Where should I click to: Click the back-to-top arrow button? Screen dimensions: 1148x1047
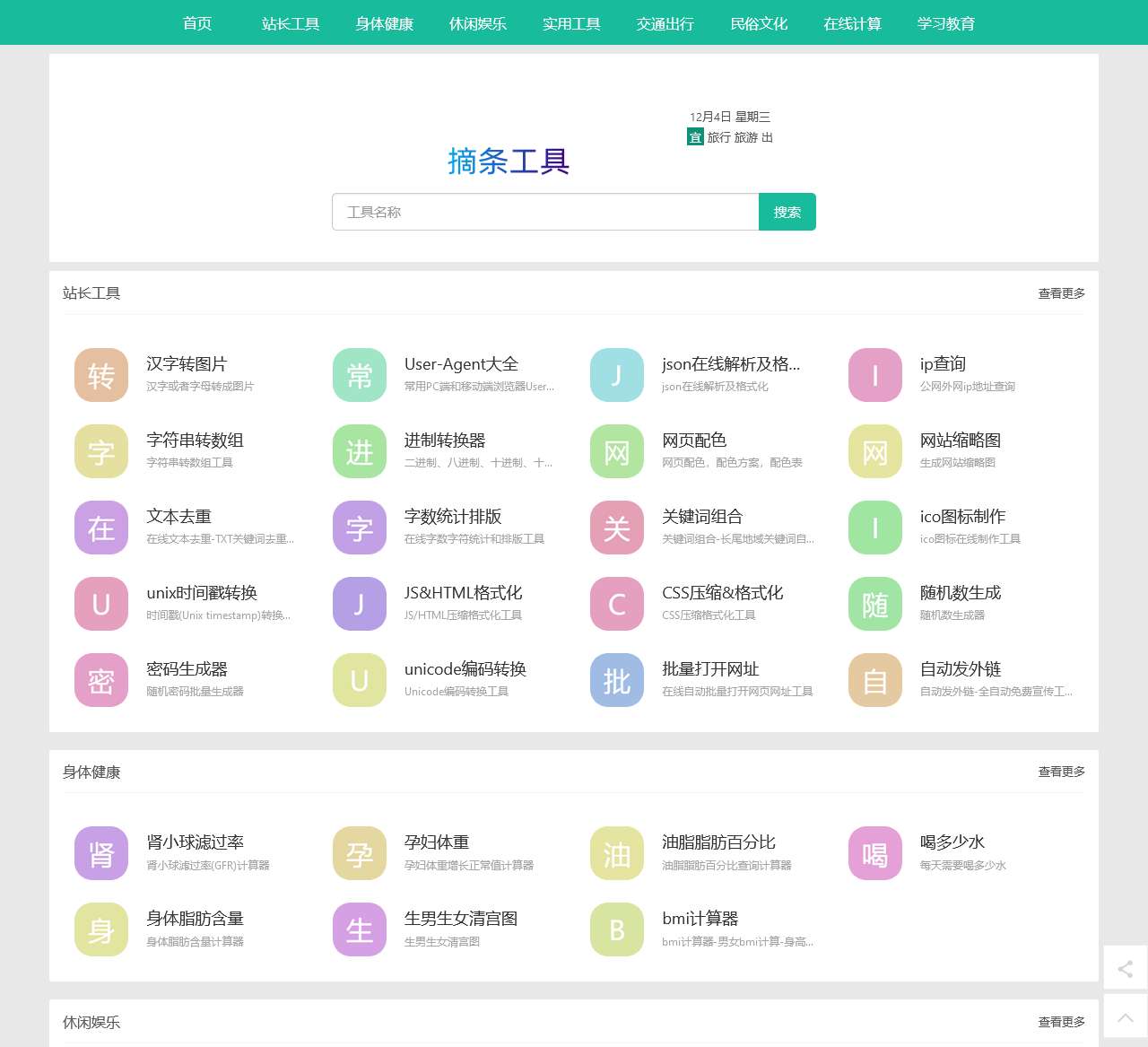(1126, 1016)
